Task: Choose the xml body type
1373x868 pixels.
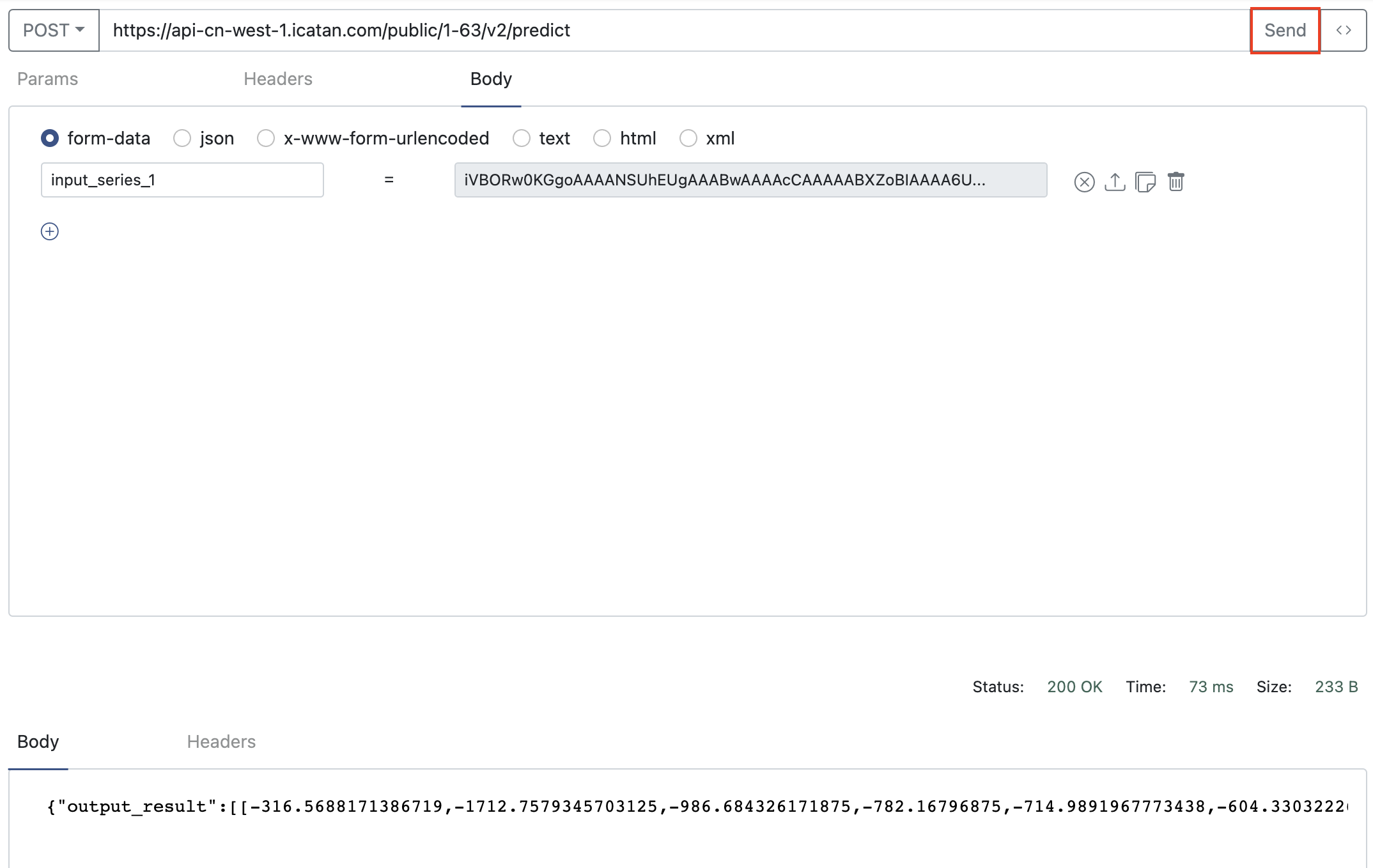Action: tap(688, 138)
